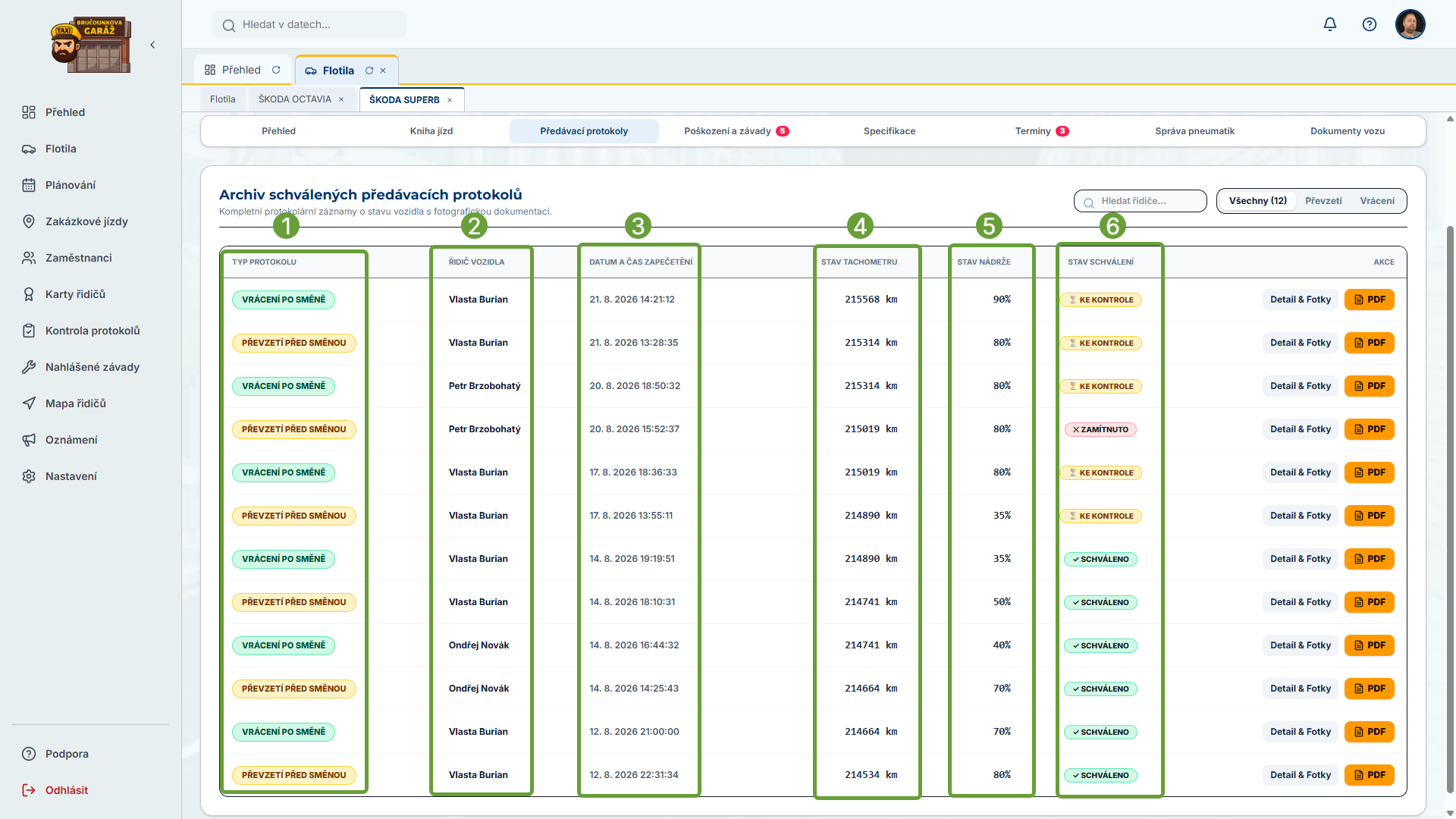1456x819 pixels.
Task: Switch to the Kniha jízd tab
Action: click(431, 131)
